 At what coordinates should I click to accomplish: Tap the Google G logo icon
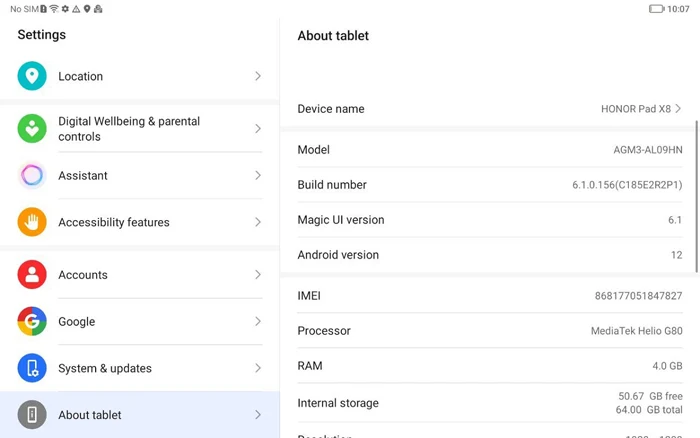[32, 321]
